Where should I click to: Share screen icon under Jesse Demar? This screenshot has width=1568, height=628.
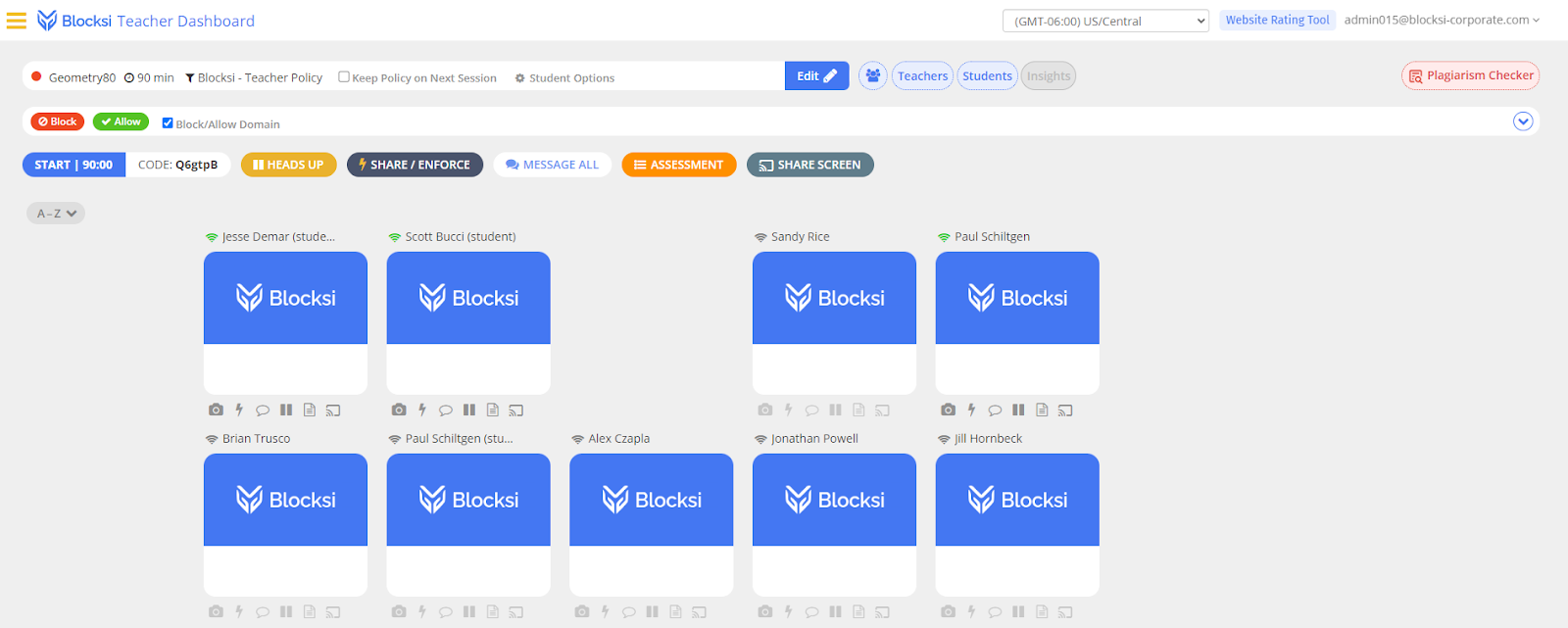point(333,411)
